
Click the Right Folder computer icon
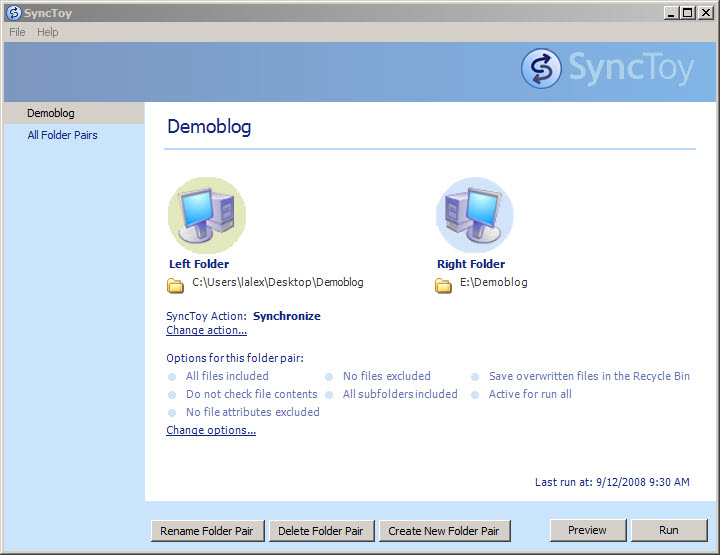click(x=475, y=215)
